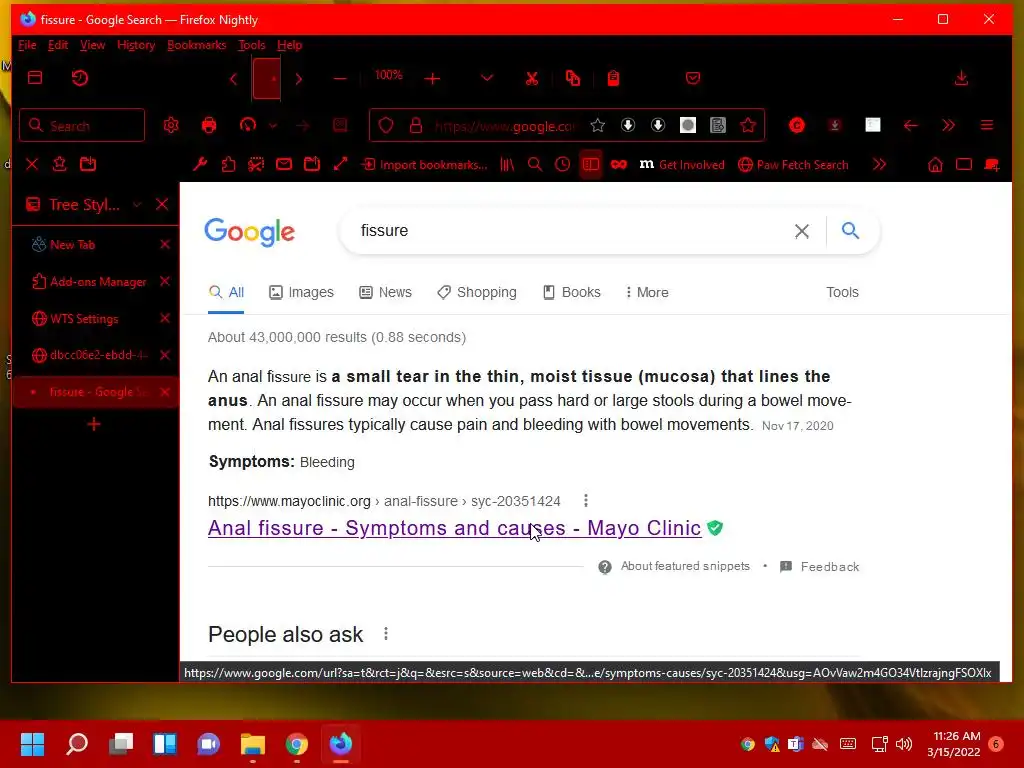Close the WTS Settings tab

pyautogui.click(x=165, y=318)
